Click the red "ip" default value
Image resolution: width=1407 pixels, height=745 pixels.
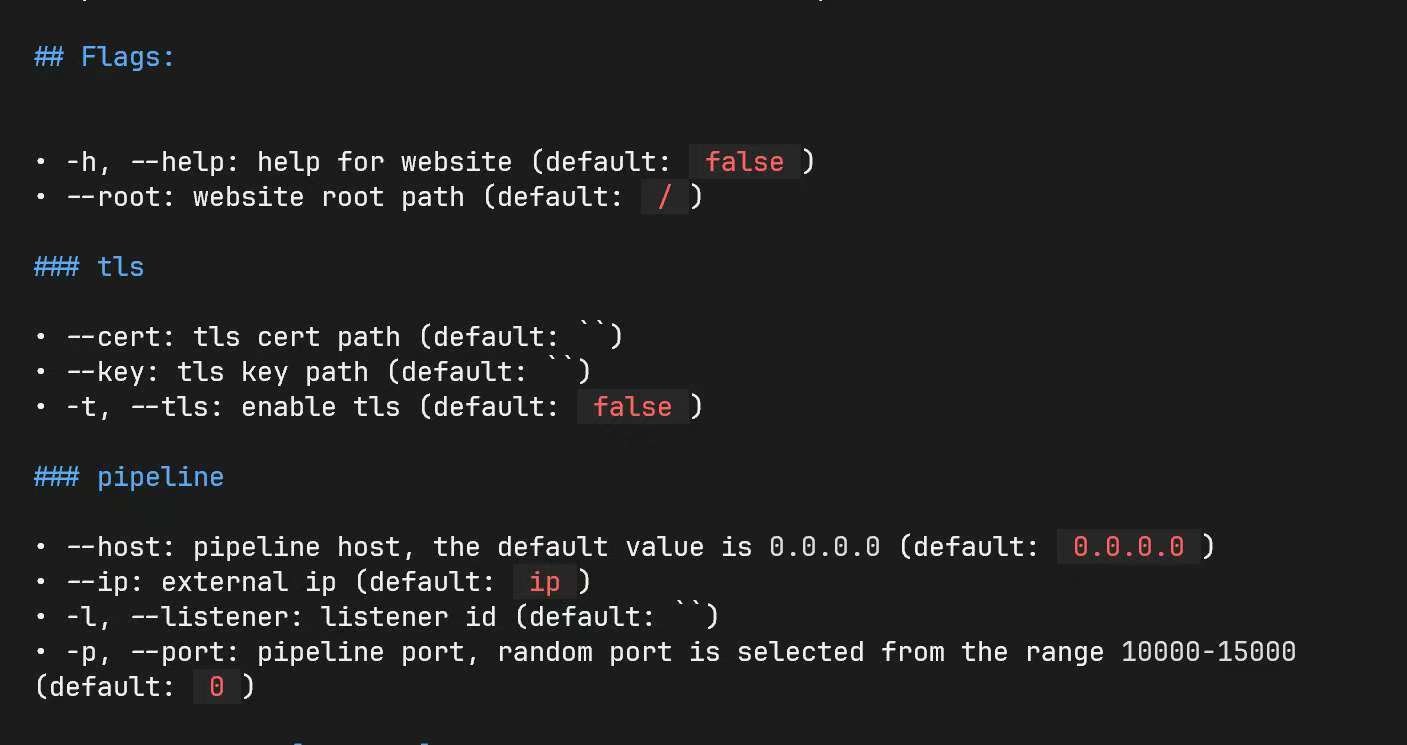pos(544,582)
